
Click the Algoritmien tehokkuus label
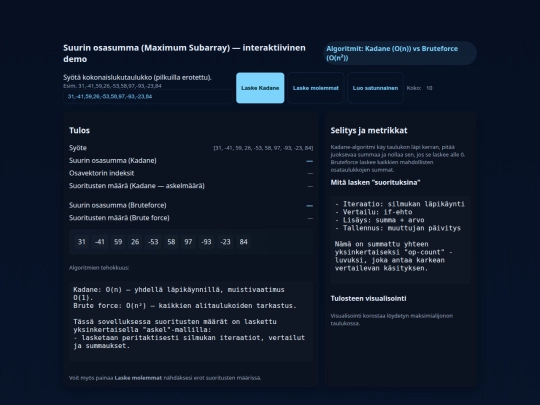(99, 268)
